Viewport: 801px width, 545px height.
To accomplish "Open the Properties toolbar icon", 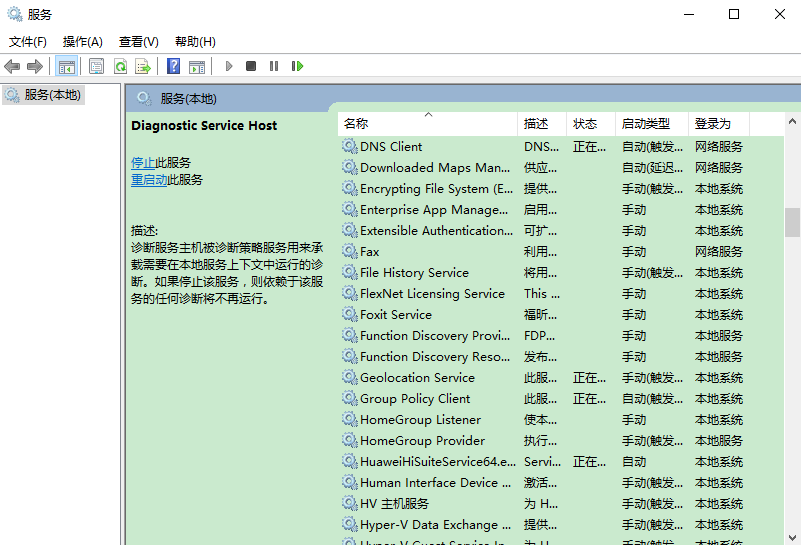I will click(x=96, y=66).
